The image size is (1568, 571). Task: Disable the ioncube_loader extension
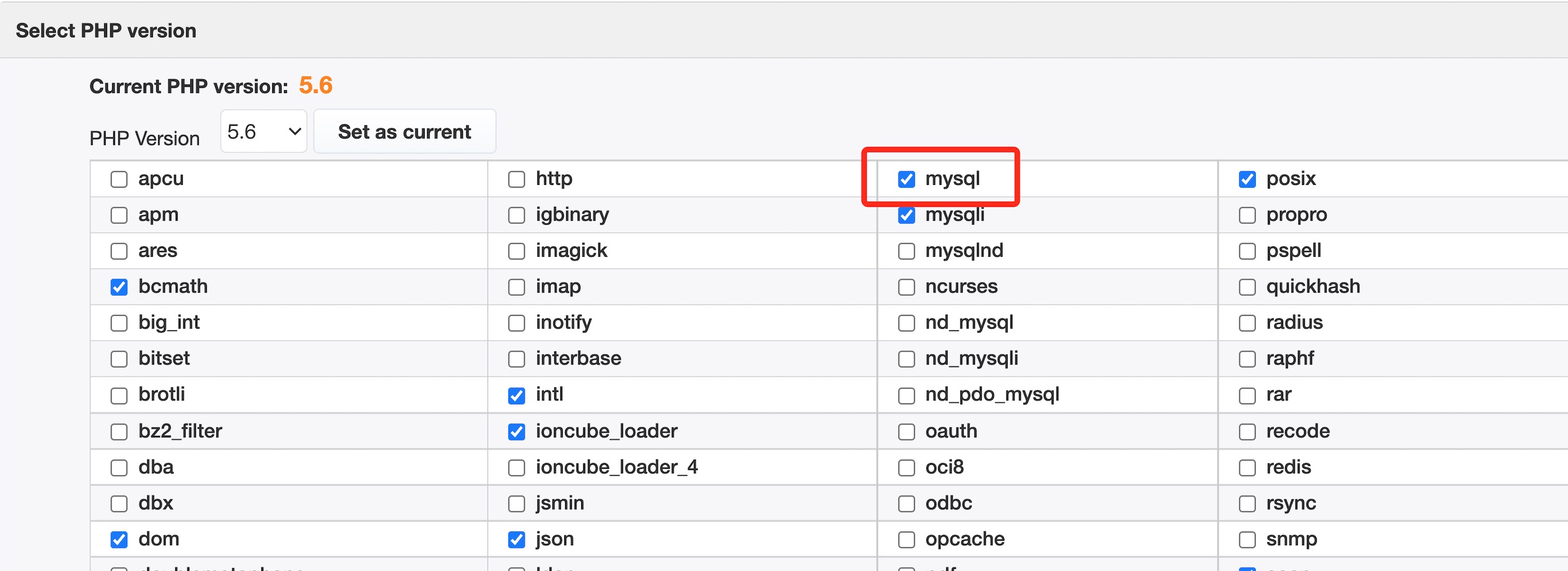tap(516, 432)
